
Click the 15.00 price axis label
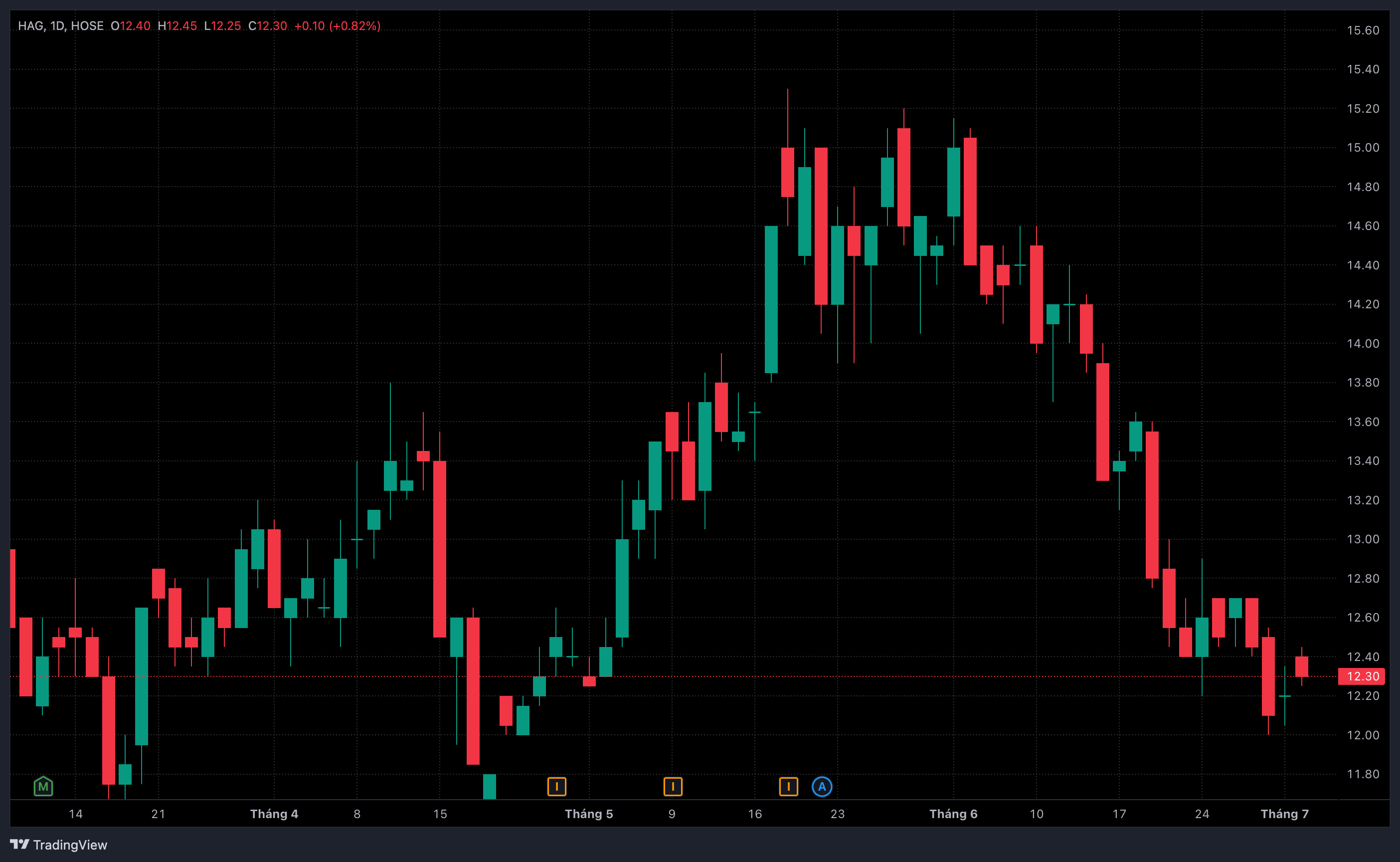click(1363, 148)
